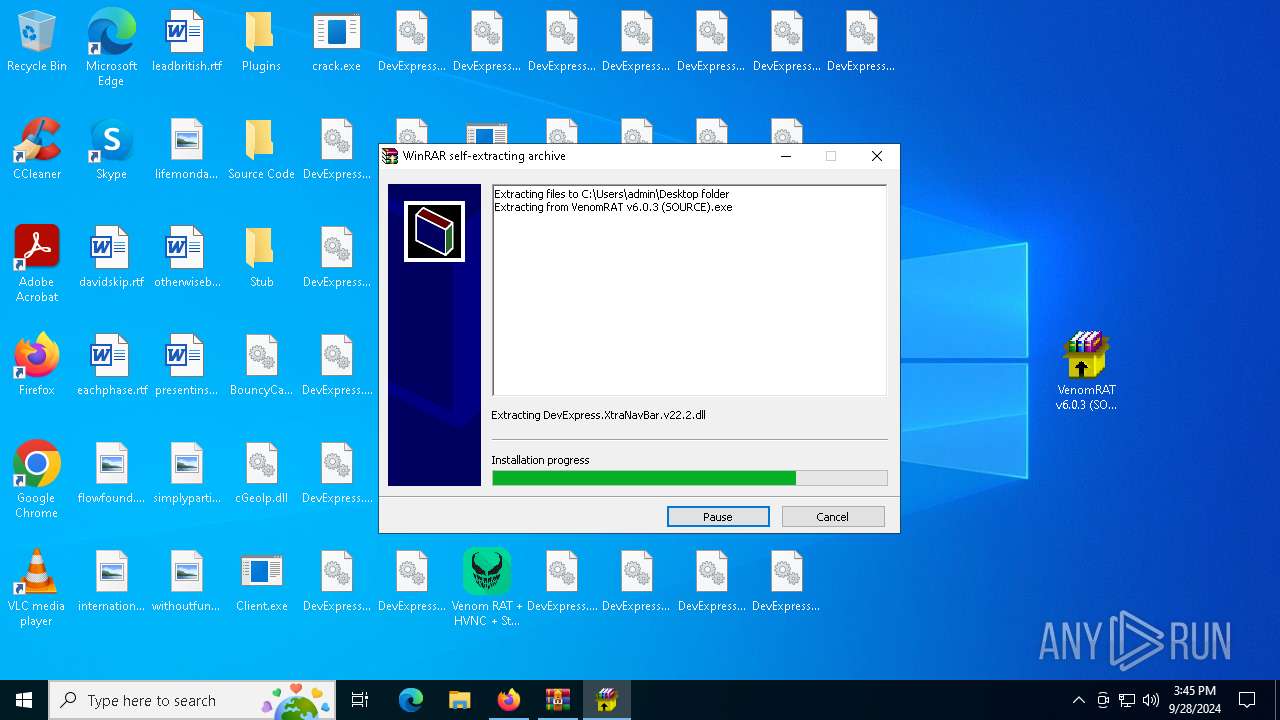The image size is (1280, 720).
Task: Launch VLC media player shortcut
Action: [x=37, y=588]
